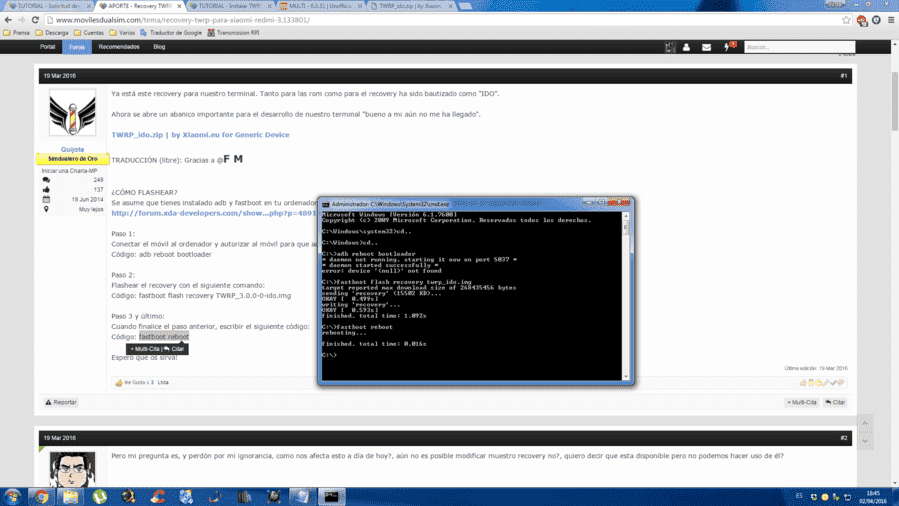Close the APORTE - Recovery TWRP tab
This screenshot has height=506, width=899.
pos(179,6)
